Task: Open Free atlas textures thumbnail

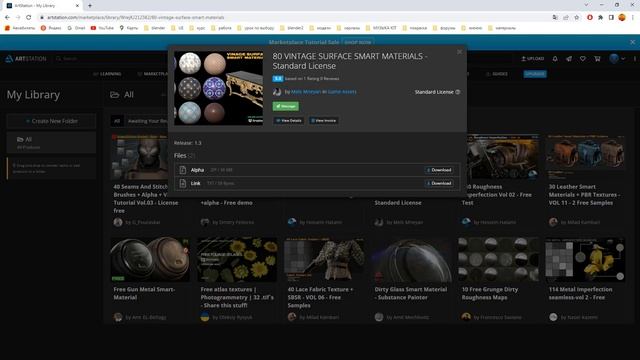Action: (x=237, y=260)
